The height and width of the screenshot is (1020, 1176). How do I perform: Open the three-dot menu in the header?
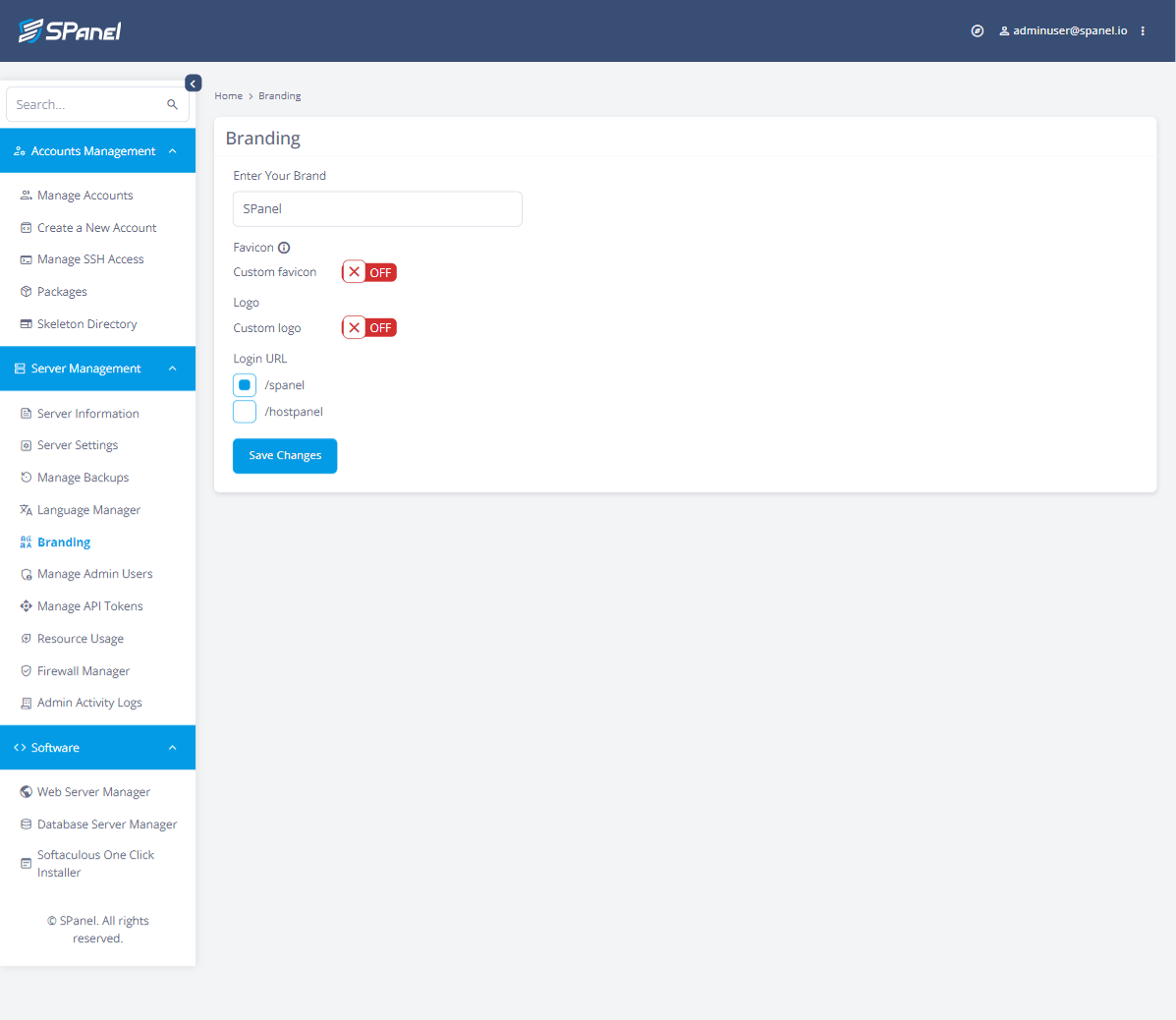[x=1143, y=30]
